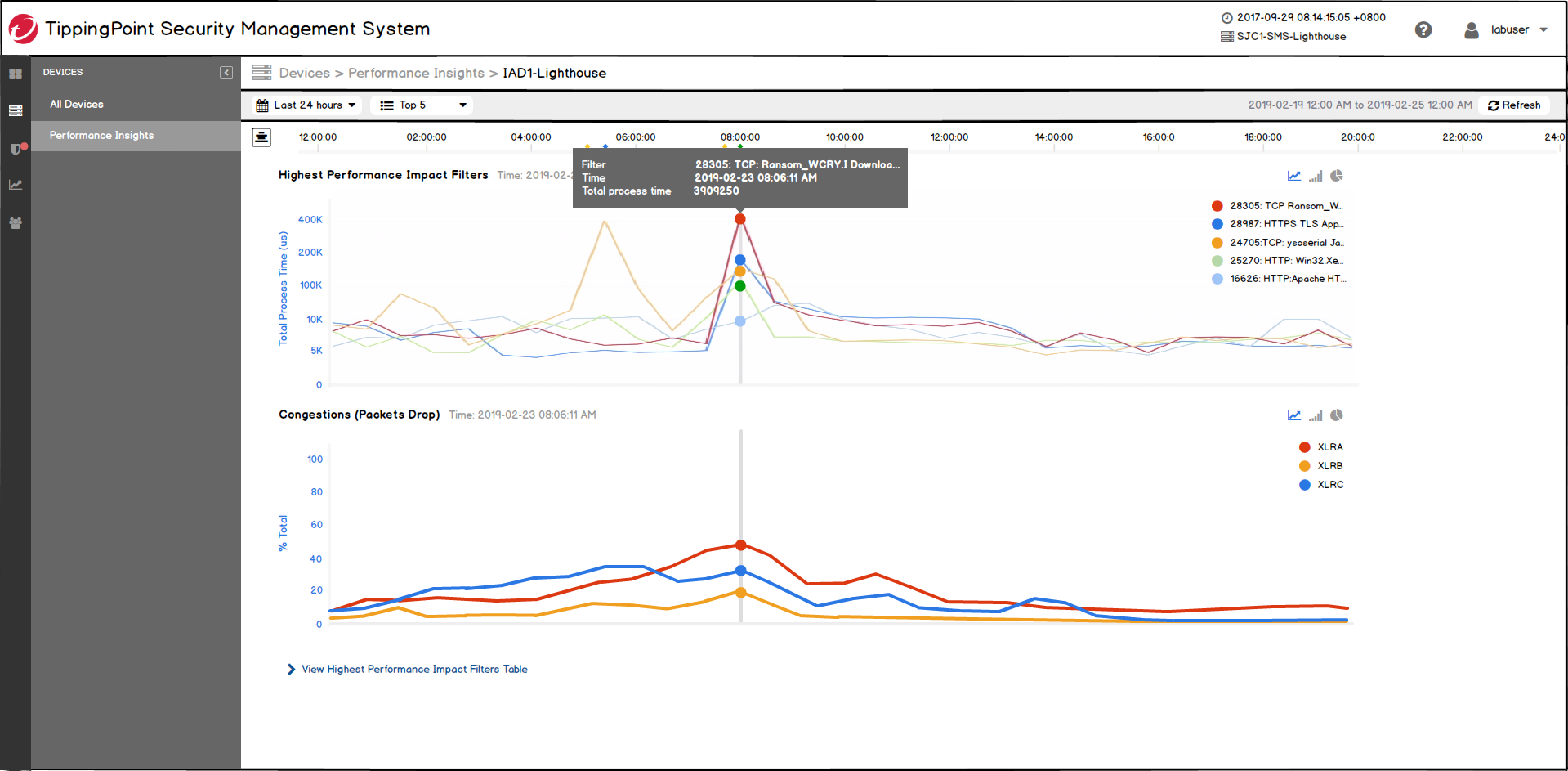Image resolution: width=1568 pixels, height=771 pixels.
Task: Click the timeline list icon at left
Action: [x=261, y=137]
